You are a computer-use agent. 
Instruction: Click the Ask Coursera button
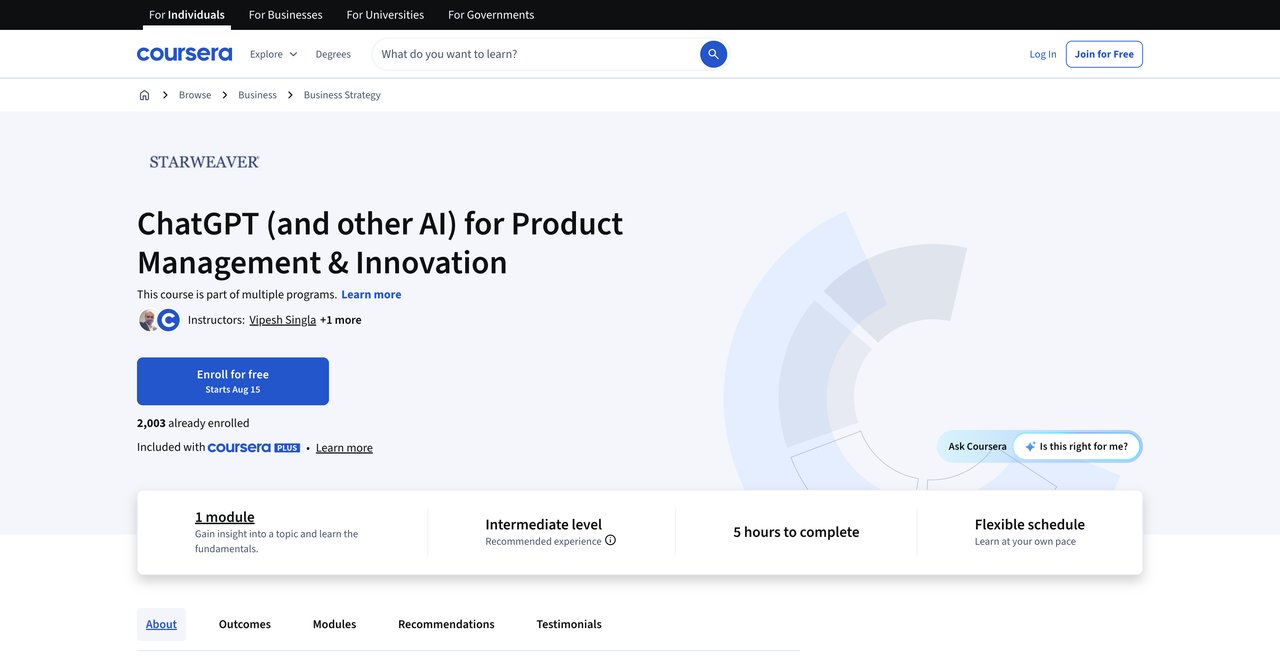pyautogui.click(x=977, y=447)
